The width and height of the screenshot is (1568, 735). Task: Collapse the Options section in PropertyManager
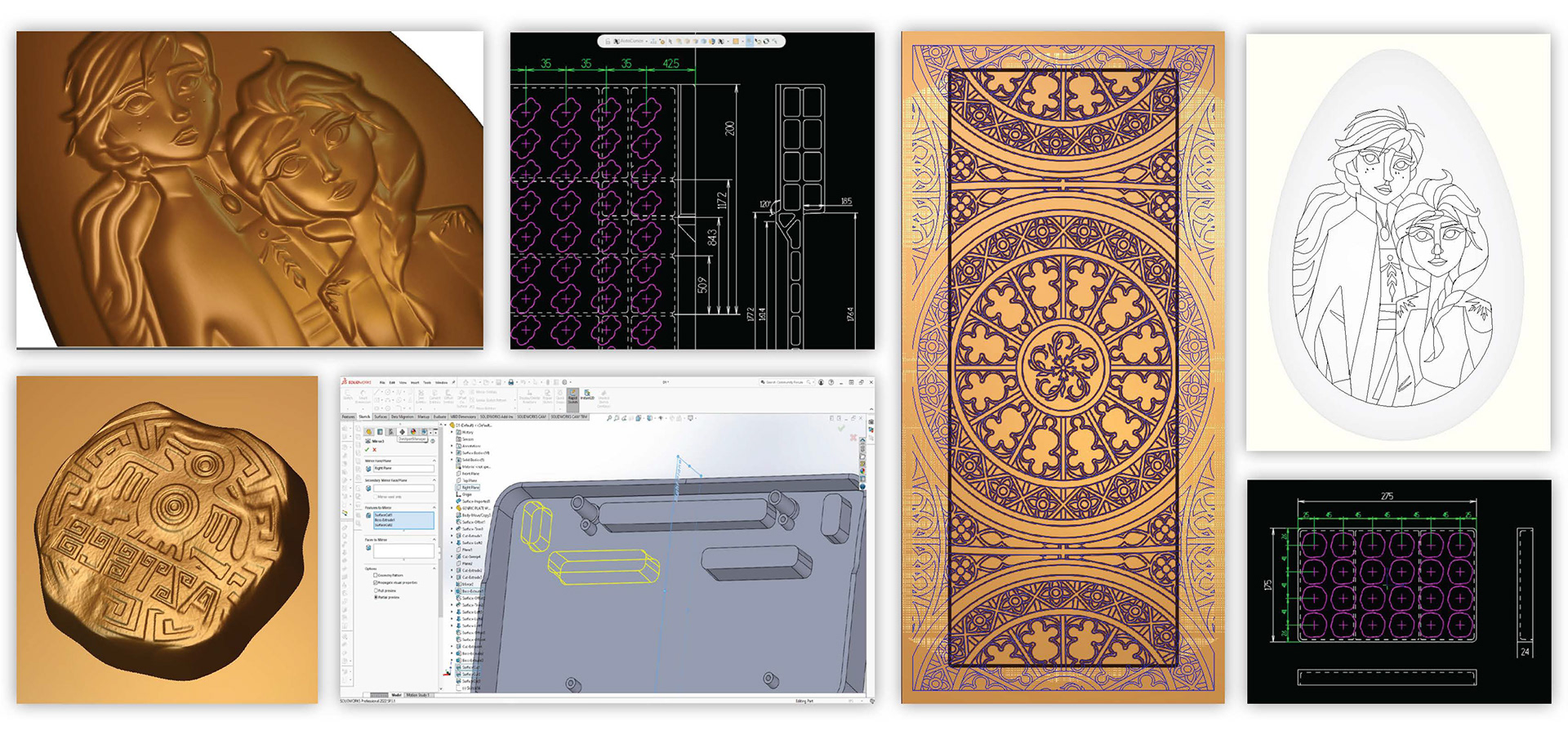click(434, 568)
